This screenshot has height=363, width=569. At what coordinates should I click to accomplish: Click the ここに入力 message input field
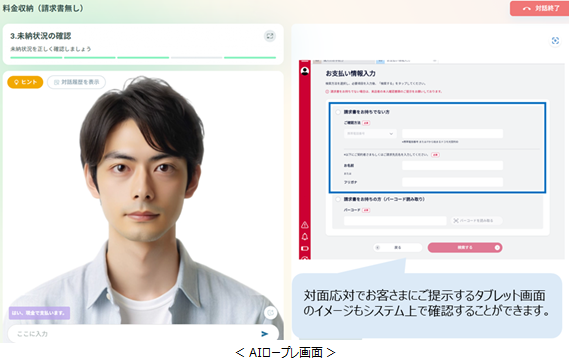pos(134,334)
